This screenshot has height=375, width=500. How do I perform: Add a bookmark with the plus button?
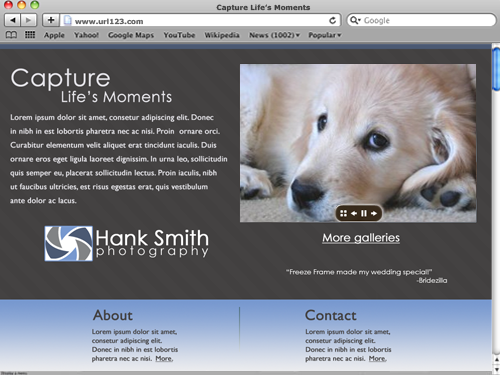(x=51, y=20)
